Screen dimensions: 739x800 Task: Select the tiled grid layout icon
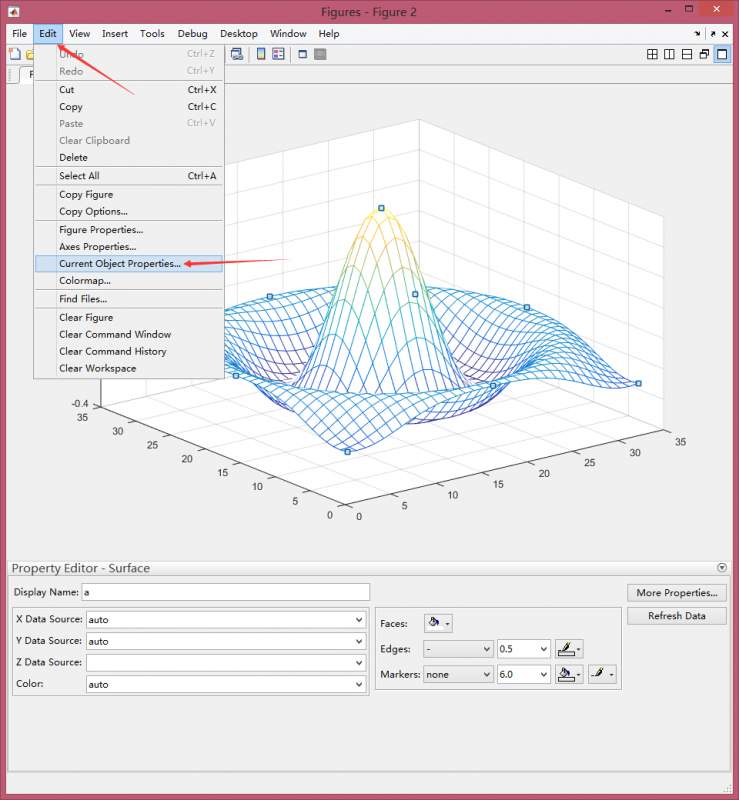(652, 54)
